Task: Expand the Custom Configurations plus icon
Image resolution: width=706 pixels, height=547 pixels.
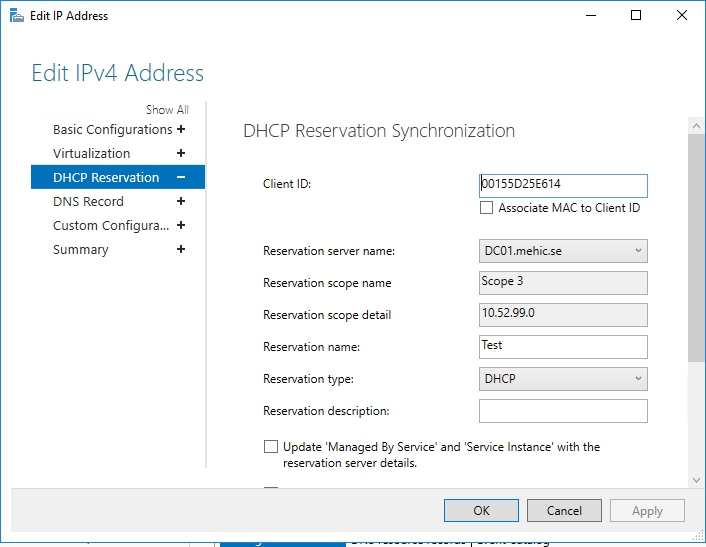Action: 181,225
